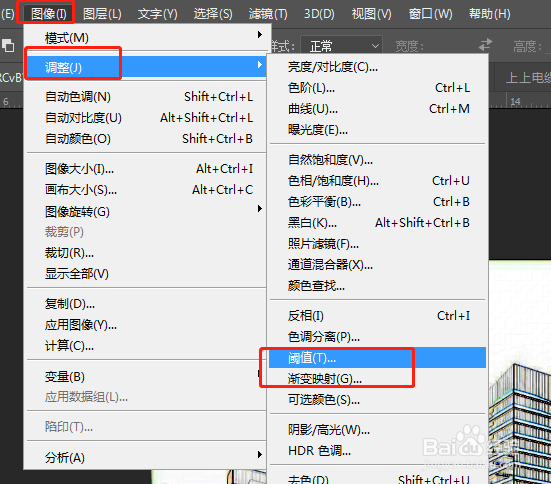Click the intersect selection icon in options bar
Image resolution: width=551 pixels, height=484 pixels.
coord(8,45)
